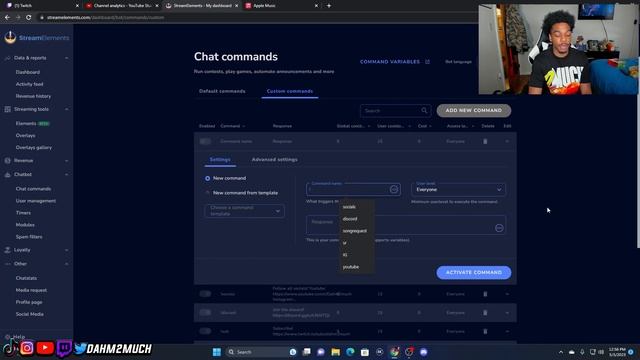Image resolution: width=640 pixels, height=360 pixels.
Task: Open a new browser tab with plus icon
Action: click(x=329, y=6)
